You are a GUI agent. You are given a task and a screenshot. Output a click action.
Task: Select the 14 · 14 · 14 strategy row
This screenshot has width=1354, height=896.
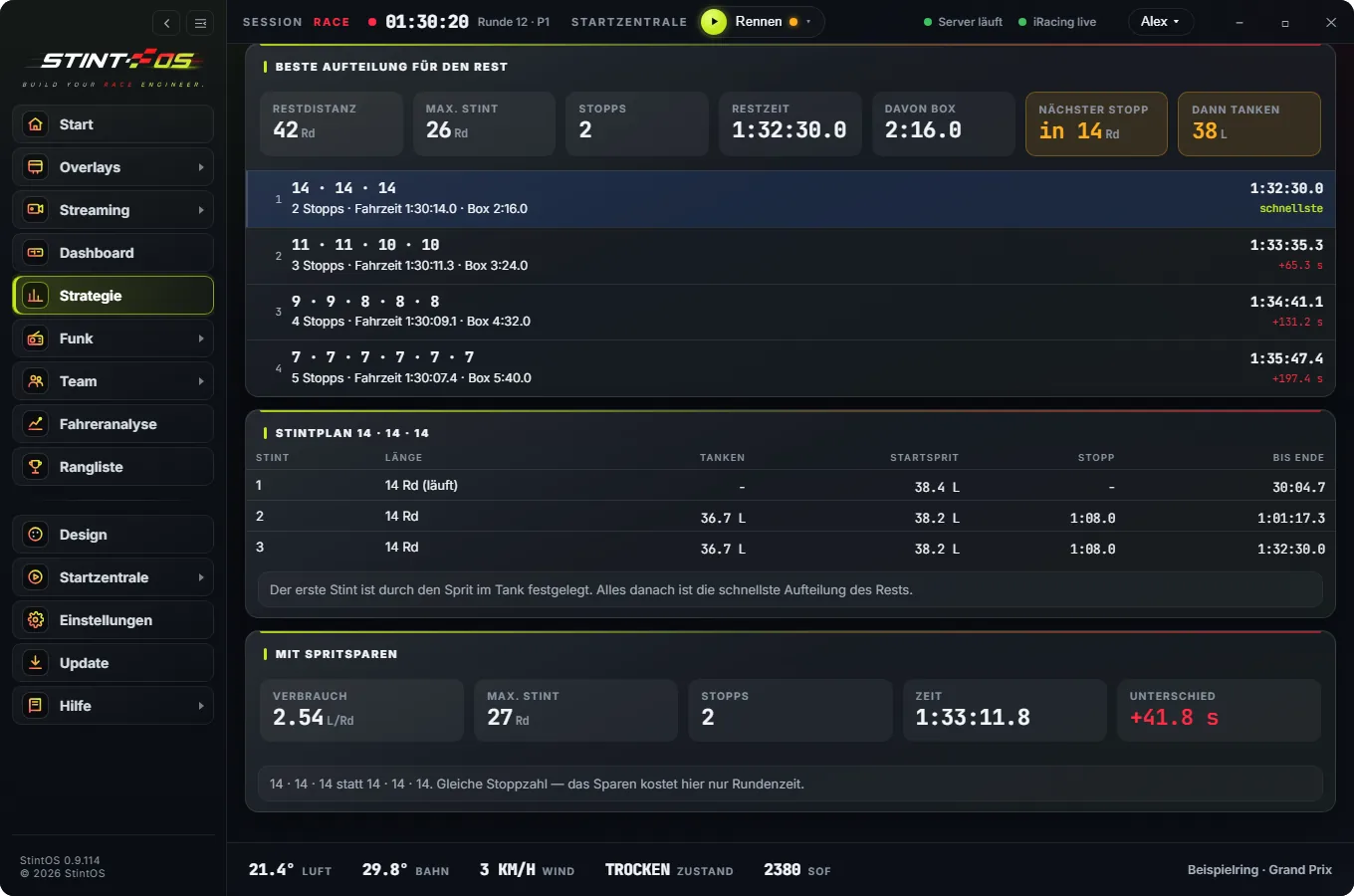(790, 199)
